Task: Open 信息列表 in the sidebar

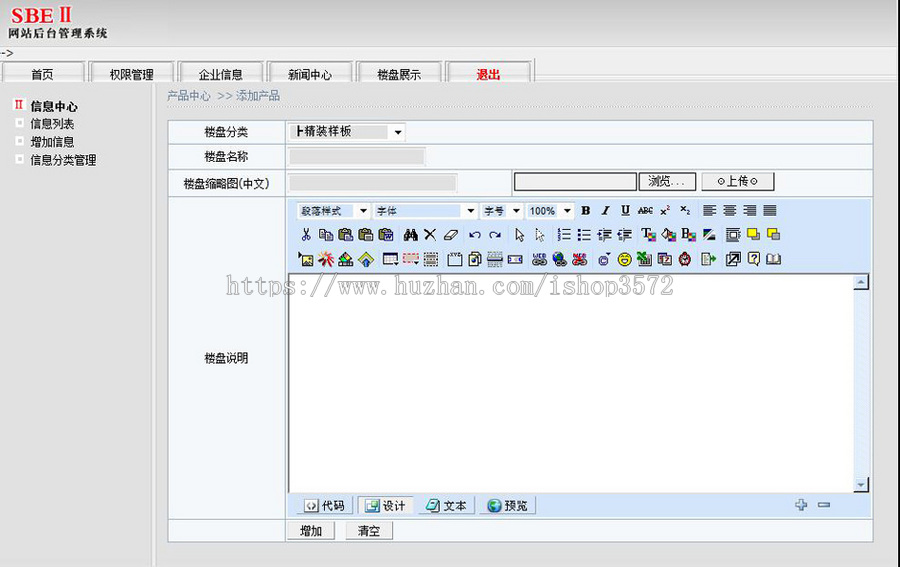Action: click(x=52, y=124)
